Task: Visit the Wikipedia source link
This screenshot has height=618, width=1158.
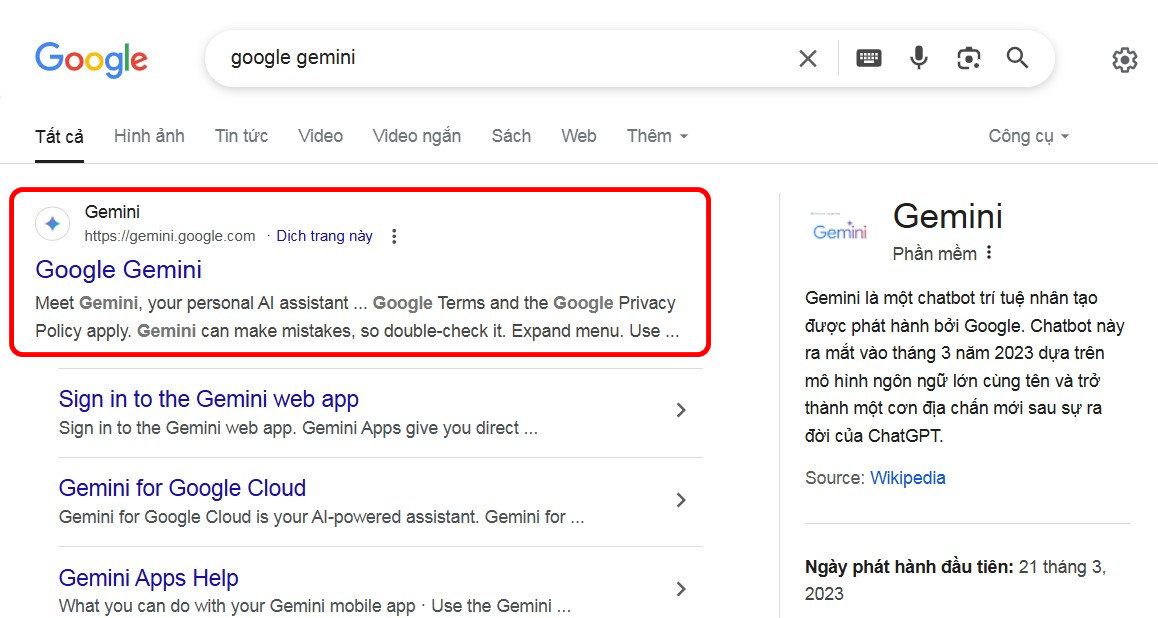Action: click(908, 477)
